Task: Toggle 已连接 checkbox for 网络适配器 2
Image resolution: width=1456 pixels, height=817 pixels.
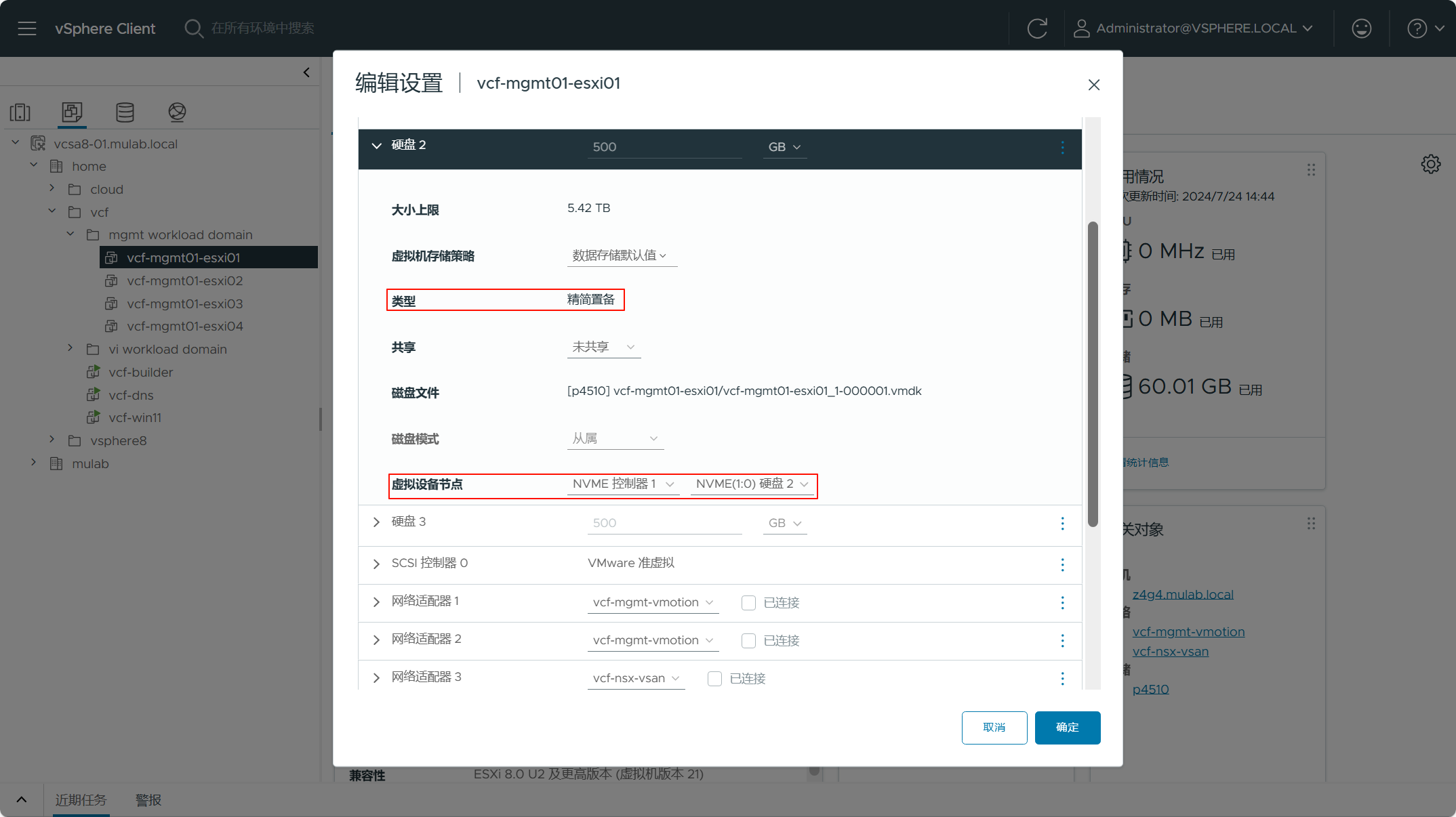Action: pos(748,641)
